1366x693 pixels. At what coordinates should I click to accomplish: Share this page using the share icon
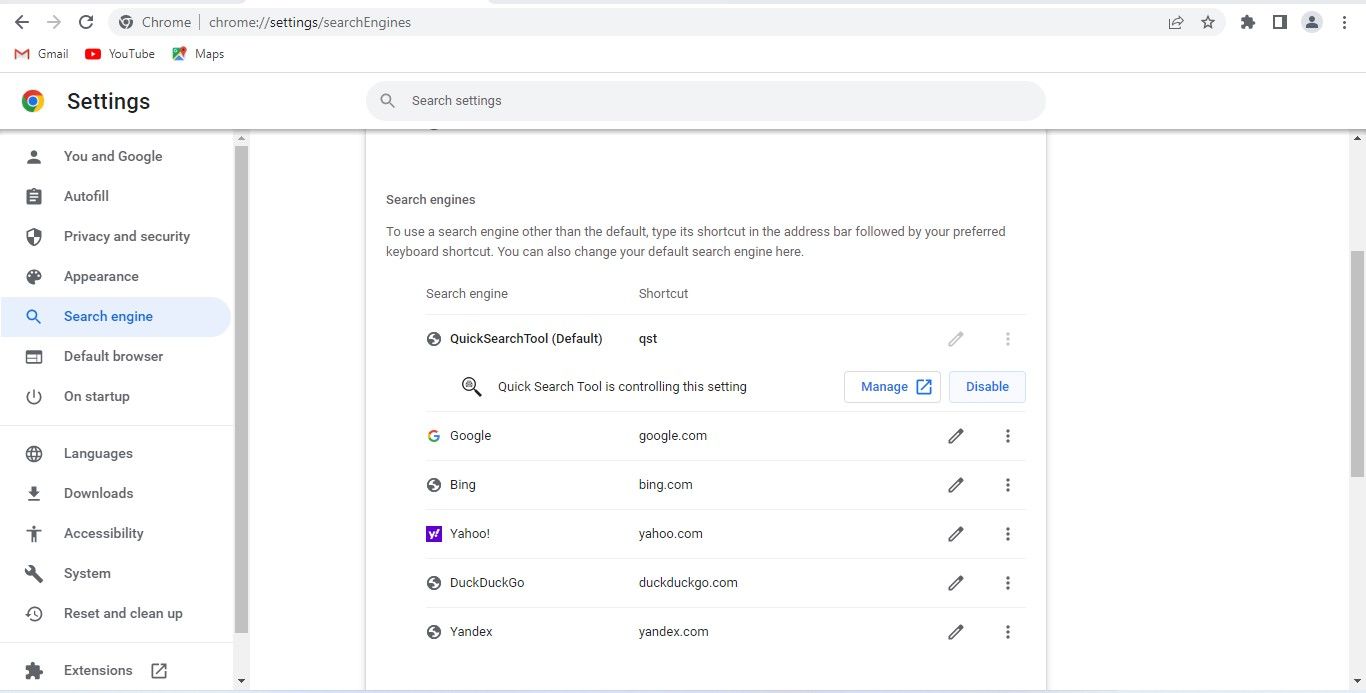point(1176,22)
